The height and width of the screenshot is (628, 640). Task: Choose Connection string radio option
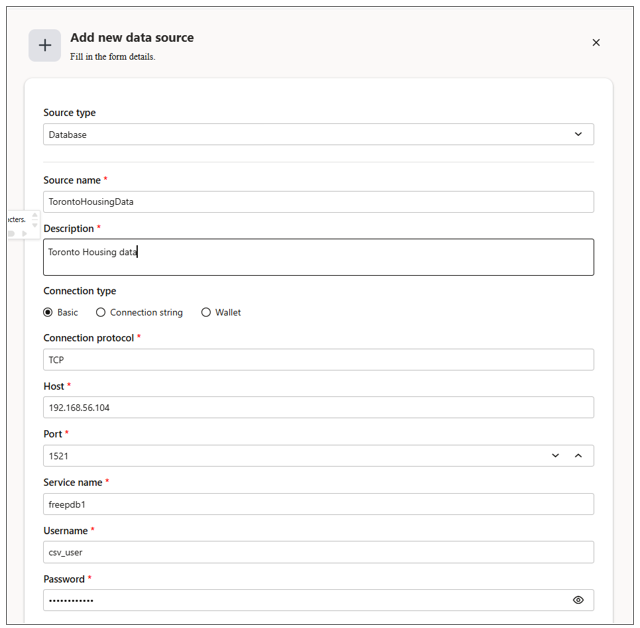tap(101, 312)
